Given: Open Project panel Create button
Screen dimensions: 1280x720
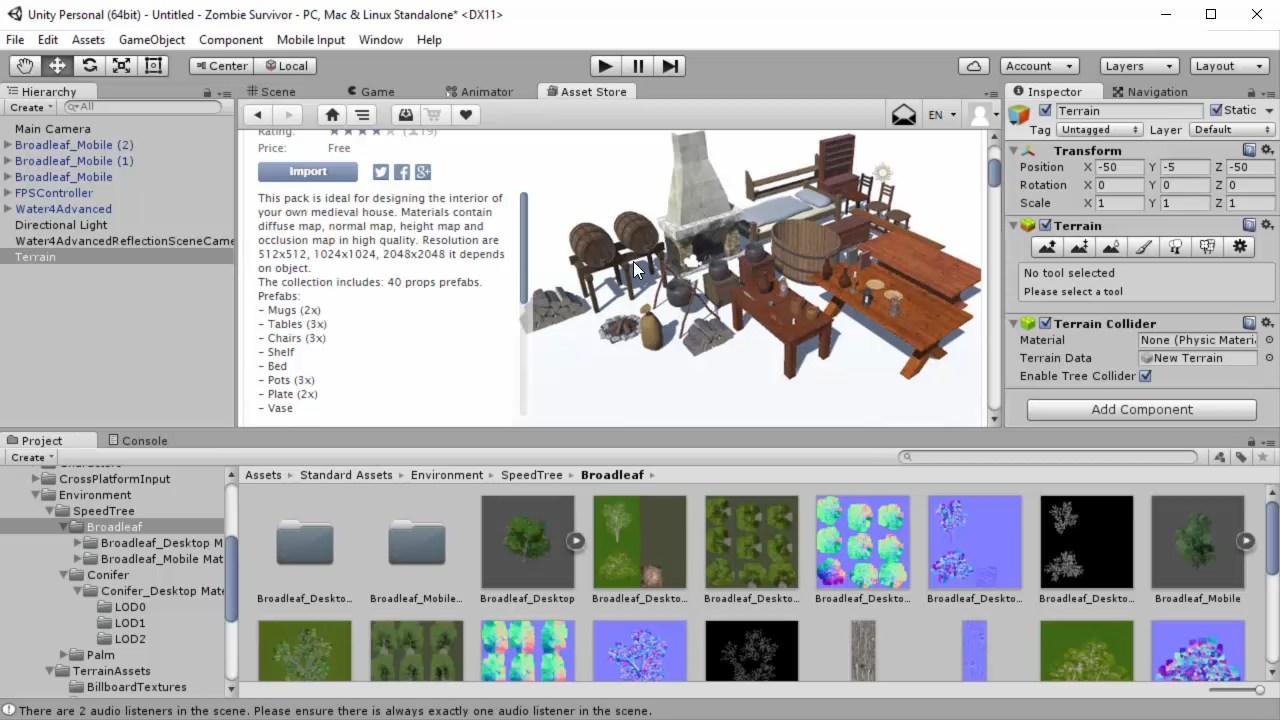Looking at the screenshot, I should click(31, 458).
